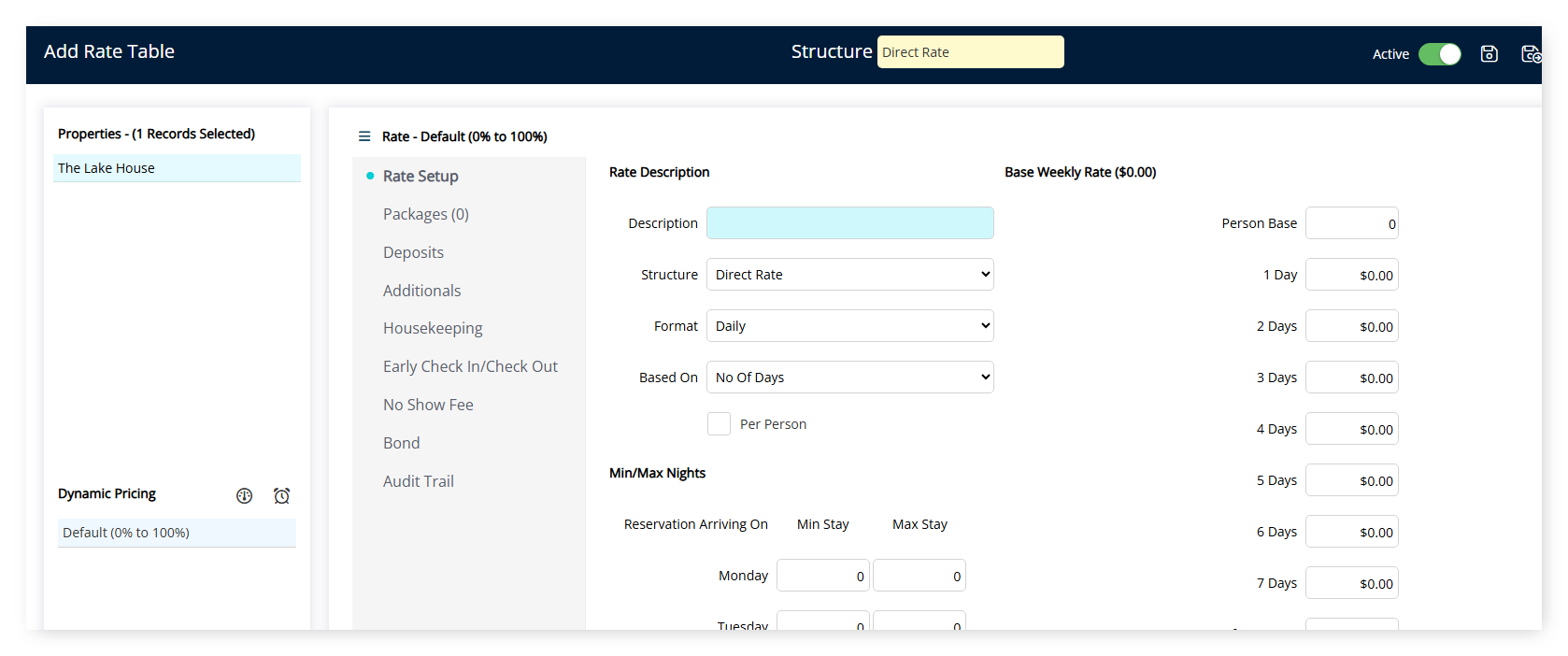Click the 3 Days rate field

[1352, 378]
